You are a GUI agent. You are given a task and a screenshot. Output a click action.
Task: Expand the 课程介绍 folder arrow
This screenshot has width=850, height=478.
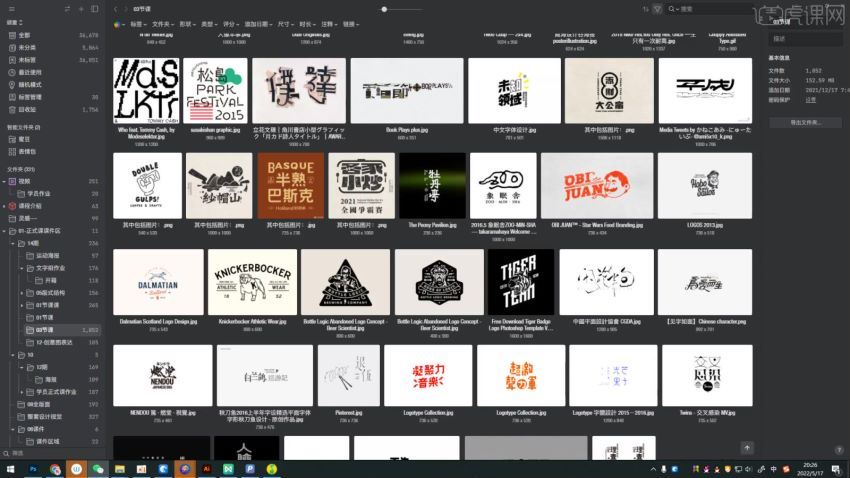[x=4, y=206]
